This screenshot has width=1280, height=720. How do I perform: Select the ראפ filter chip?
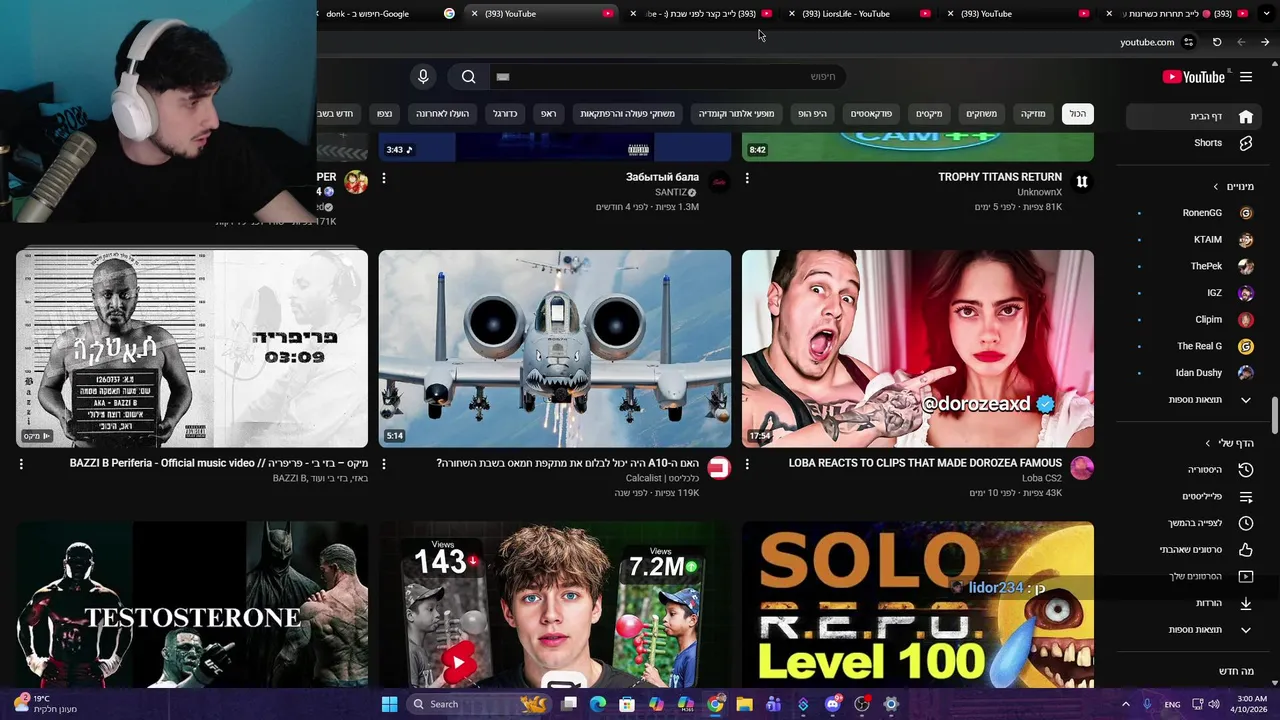549,114
